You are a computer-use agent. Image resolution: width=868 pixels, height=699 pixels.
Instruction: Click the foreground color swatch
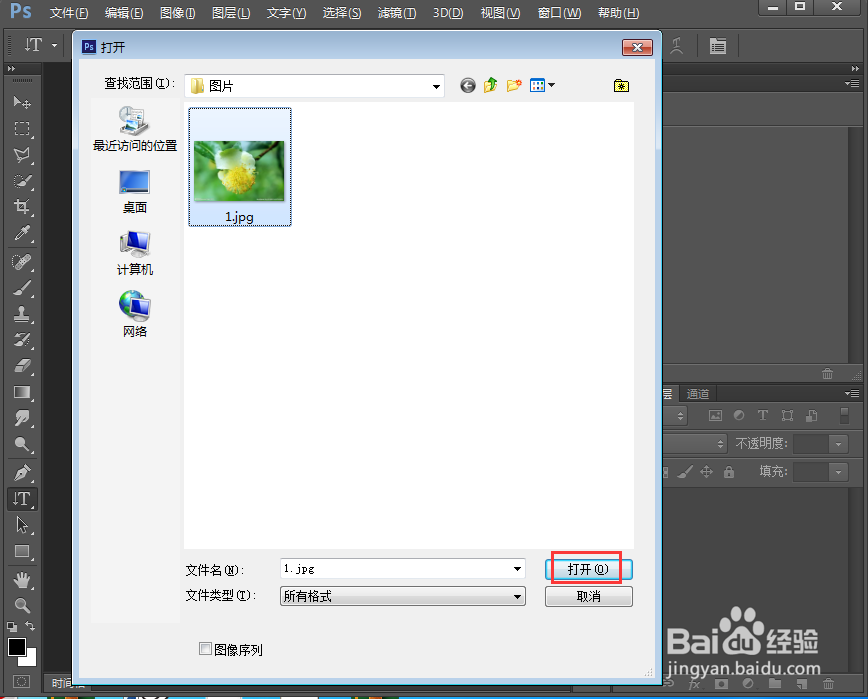coord(17,646)
